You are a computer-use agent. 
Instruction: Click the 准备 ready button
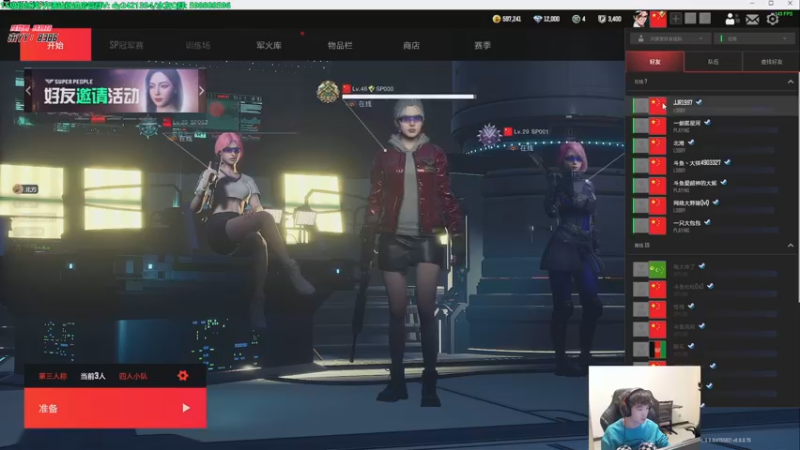pos(115,408)
